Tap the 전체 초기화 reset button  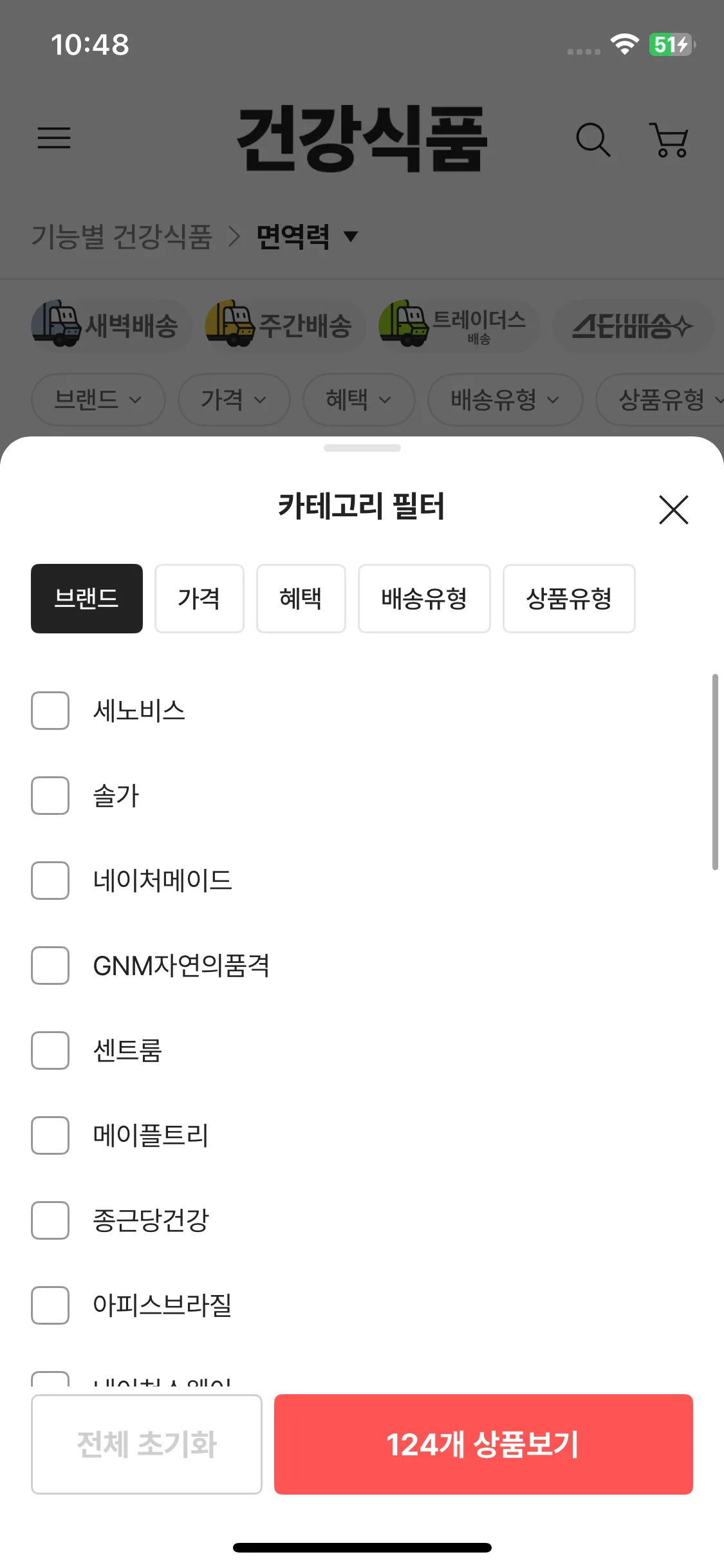coord(147,1444)
